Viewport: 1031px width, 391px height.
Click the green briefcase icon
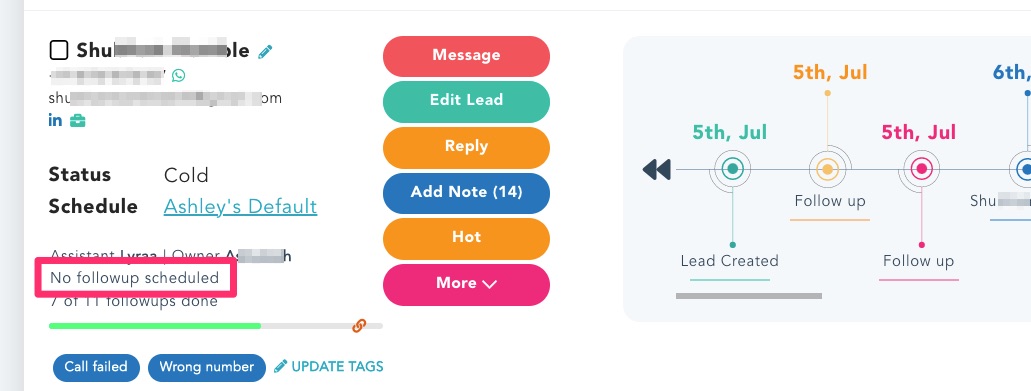(x=78, y=120)
